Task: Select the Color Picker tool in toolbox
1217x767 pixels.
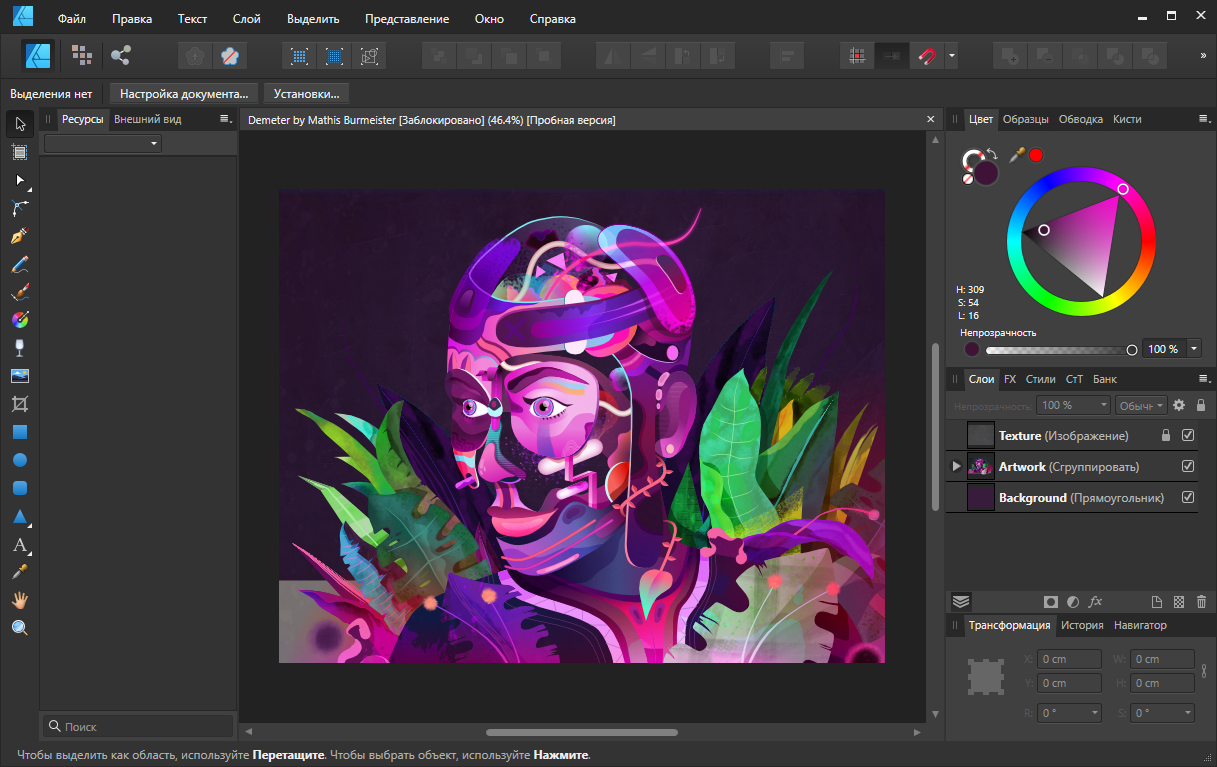Action: [20, 572]
